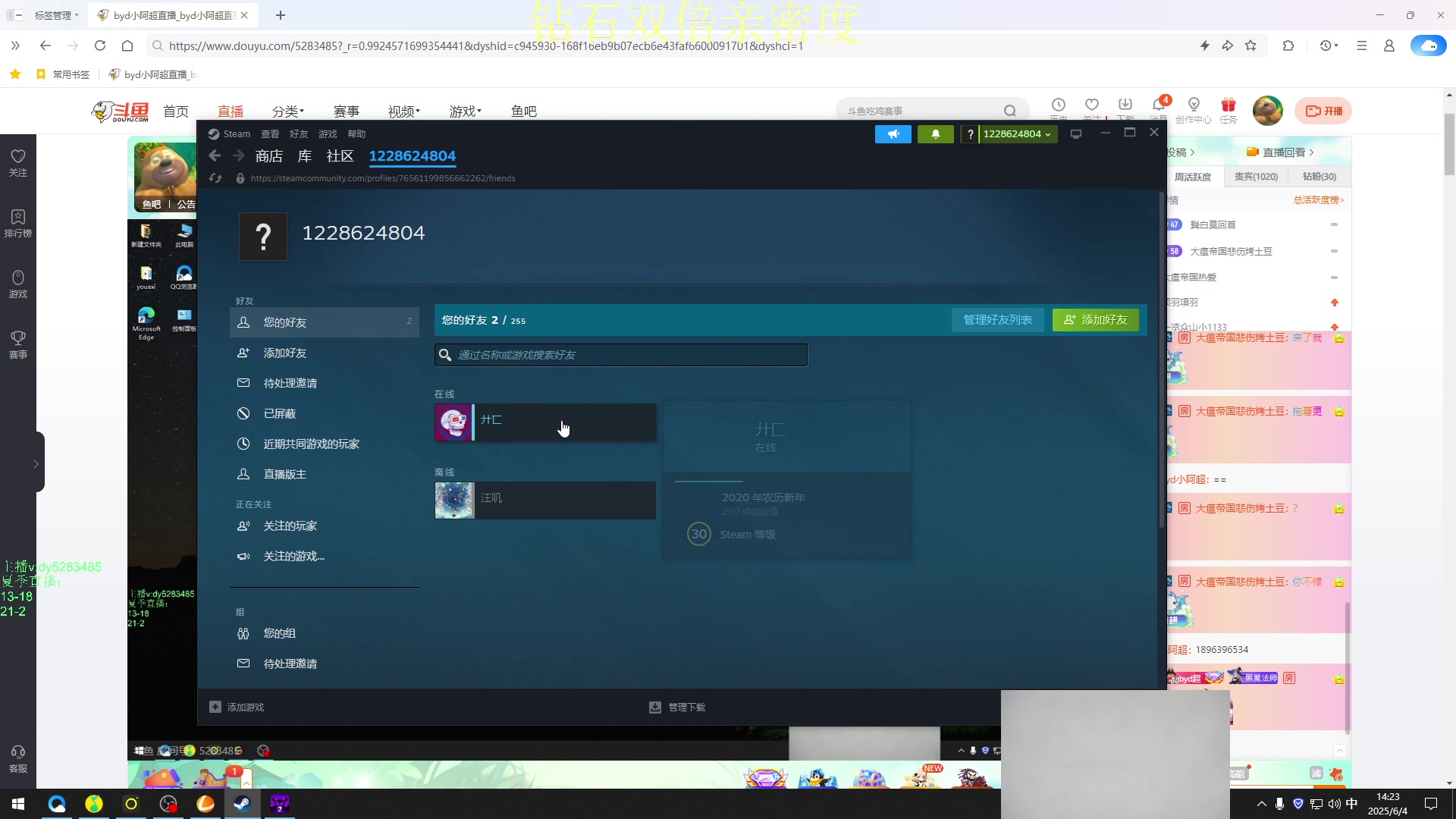The width and height of the screenshot is (1456, 819).
Task: Click the browser address bar URL
Action: tap(485, 45)
